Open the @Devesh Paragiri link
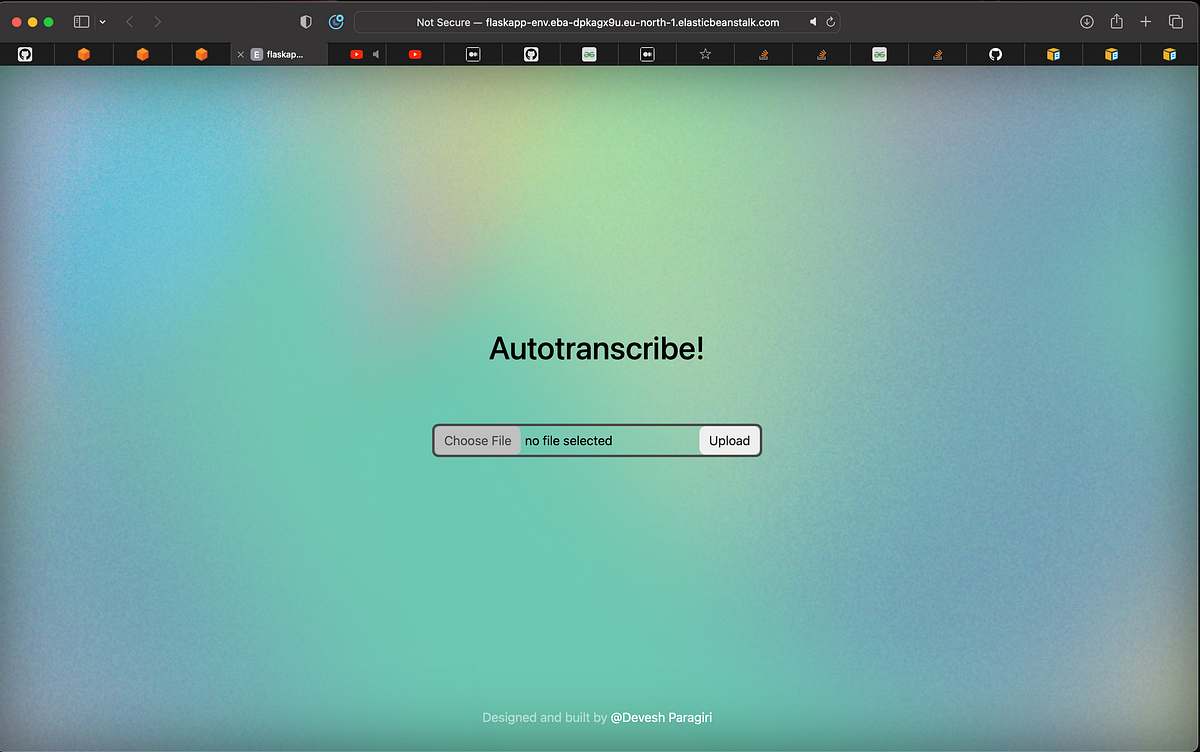This screenshot has height=752, width=1200. click(x=661, y=717)
